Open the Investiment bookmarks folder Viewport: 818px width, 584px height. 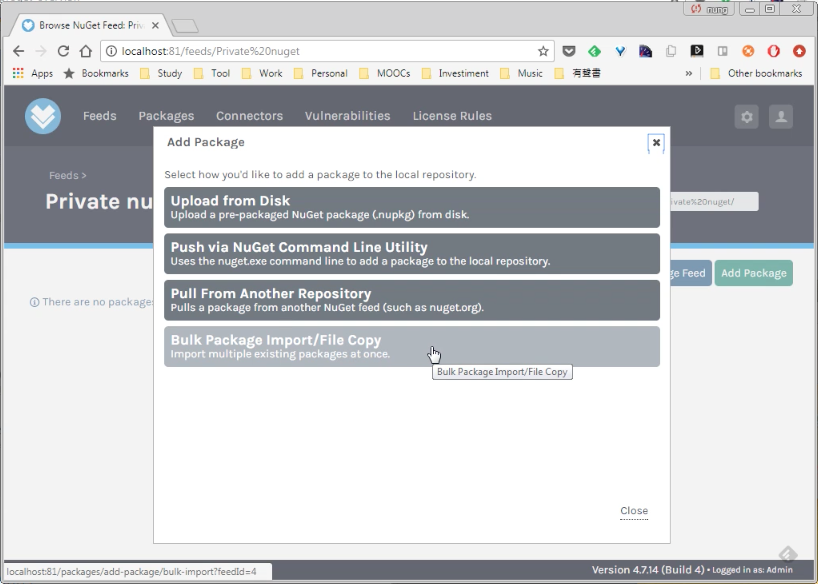click(x=455, y=74)
